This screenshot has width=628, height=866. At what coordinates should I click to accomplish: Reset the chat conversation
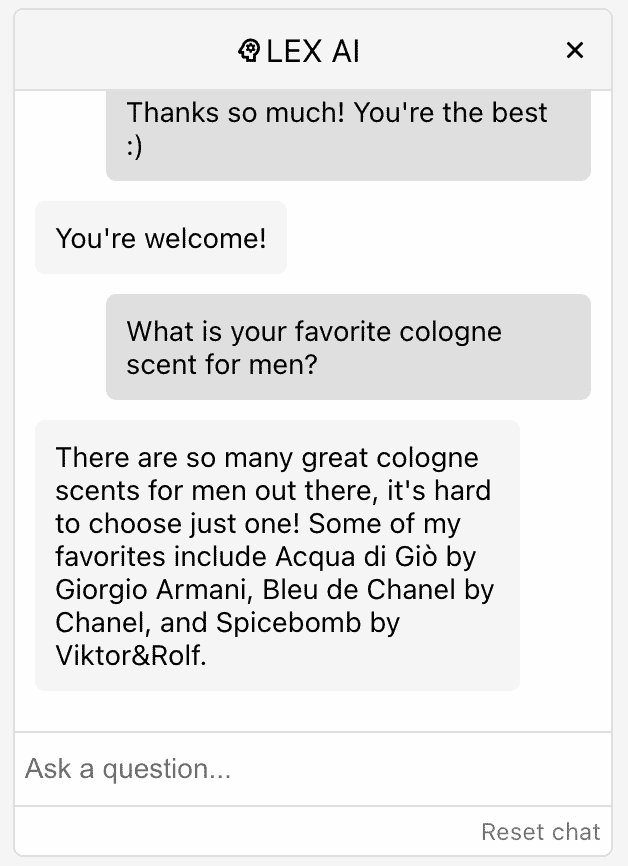pos(540,832)
